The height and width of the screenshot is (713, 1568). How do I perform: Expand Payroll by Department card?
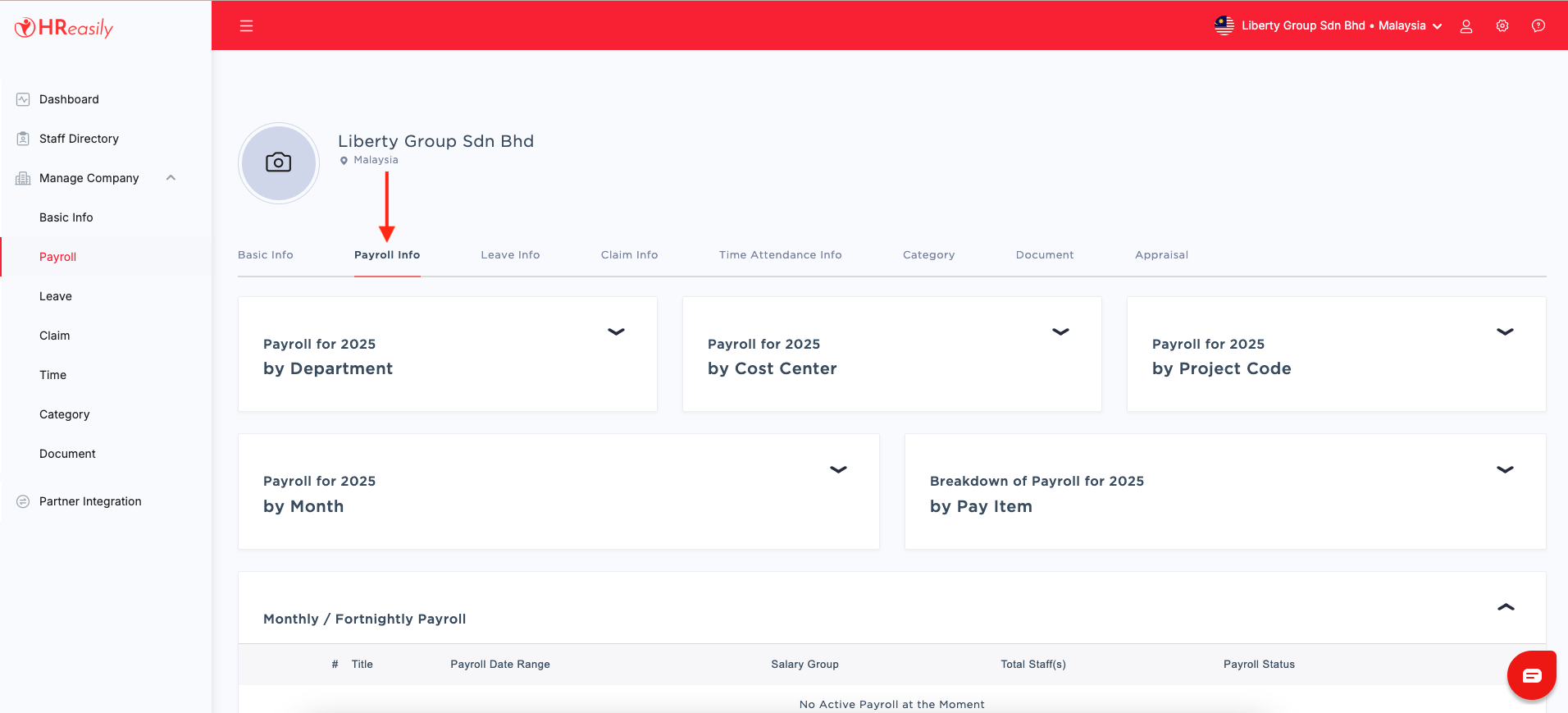tap(616, 331)
